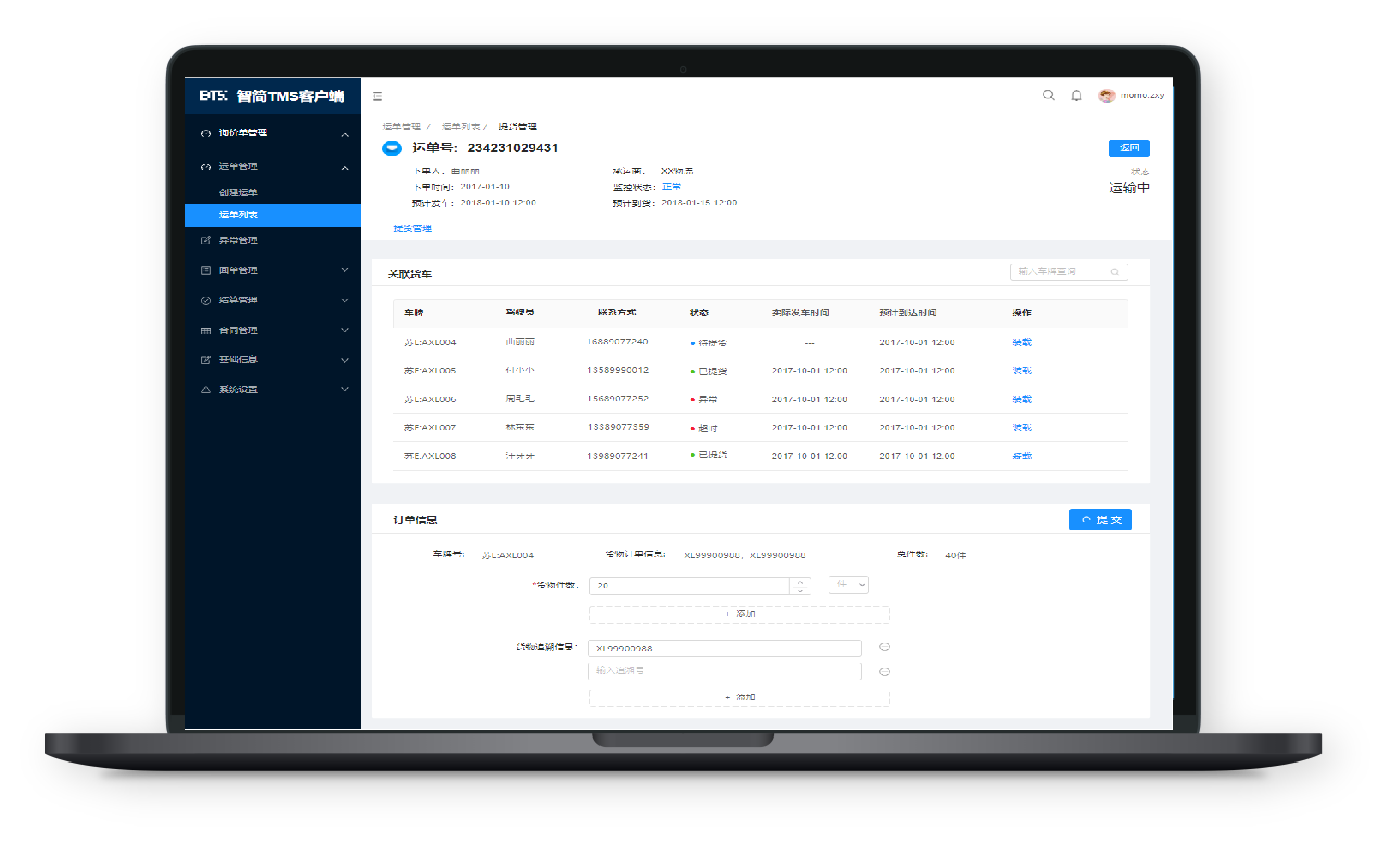
Task: Click 添加 below the quantity field
Action: coord(739,614)
